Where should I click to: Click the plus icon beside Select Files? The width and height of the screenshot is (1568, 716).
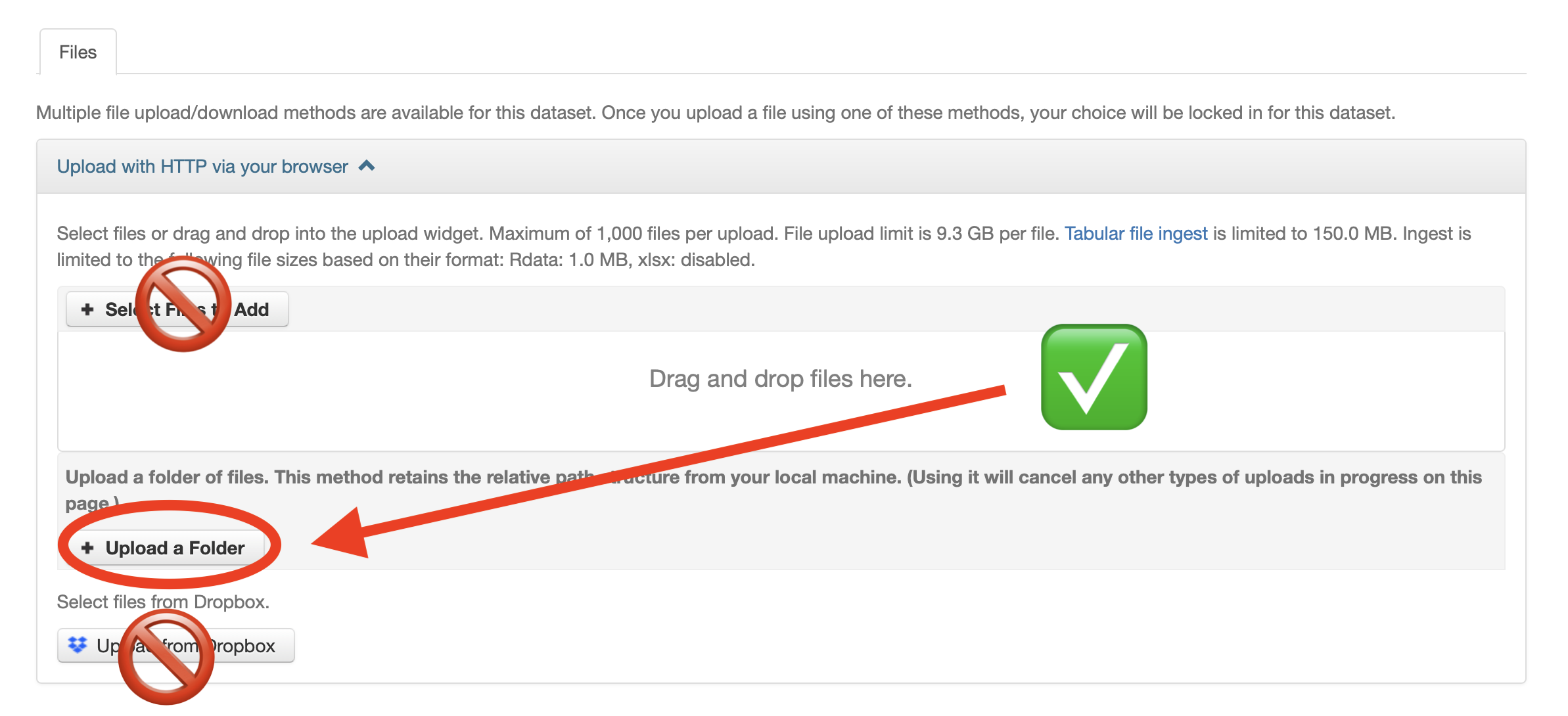(x=87, y=309)
